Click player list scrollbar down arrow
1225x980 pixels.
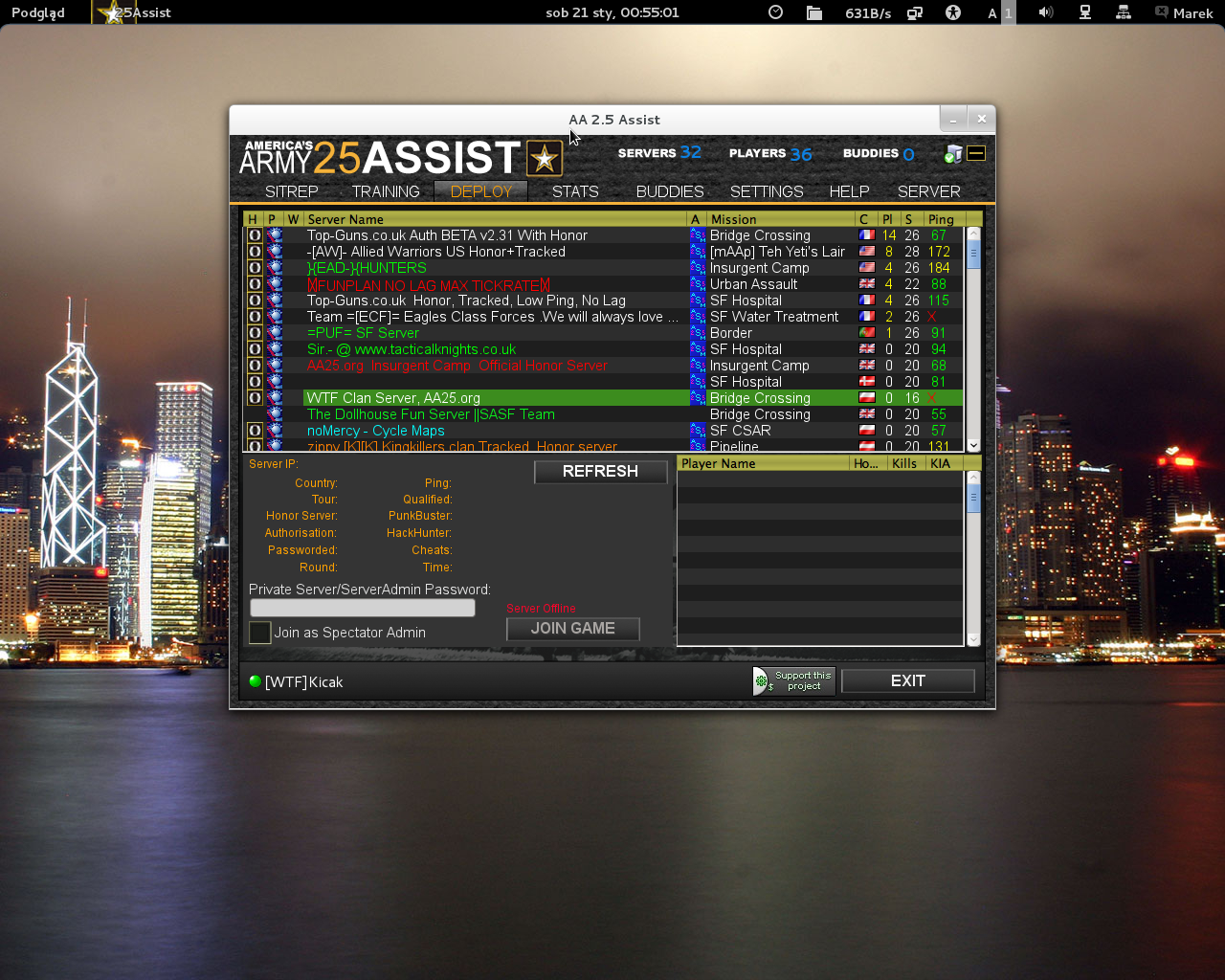pyautogui.click(x=973, y=639)
